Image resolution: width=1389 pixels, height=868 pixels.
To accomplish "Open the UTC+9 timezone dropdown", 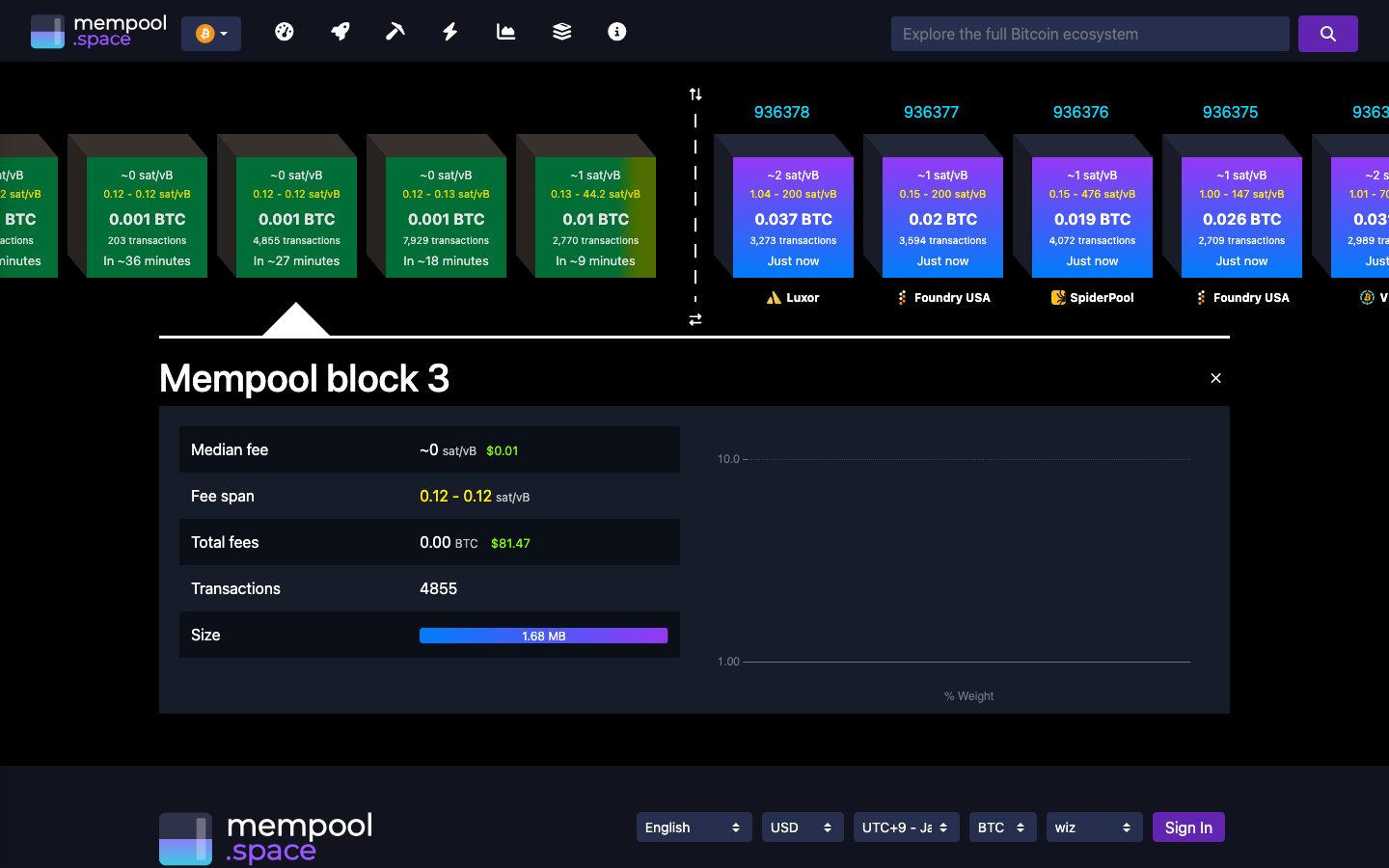I will pos(906,827).
